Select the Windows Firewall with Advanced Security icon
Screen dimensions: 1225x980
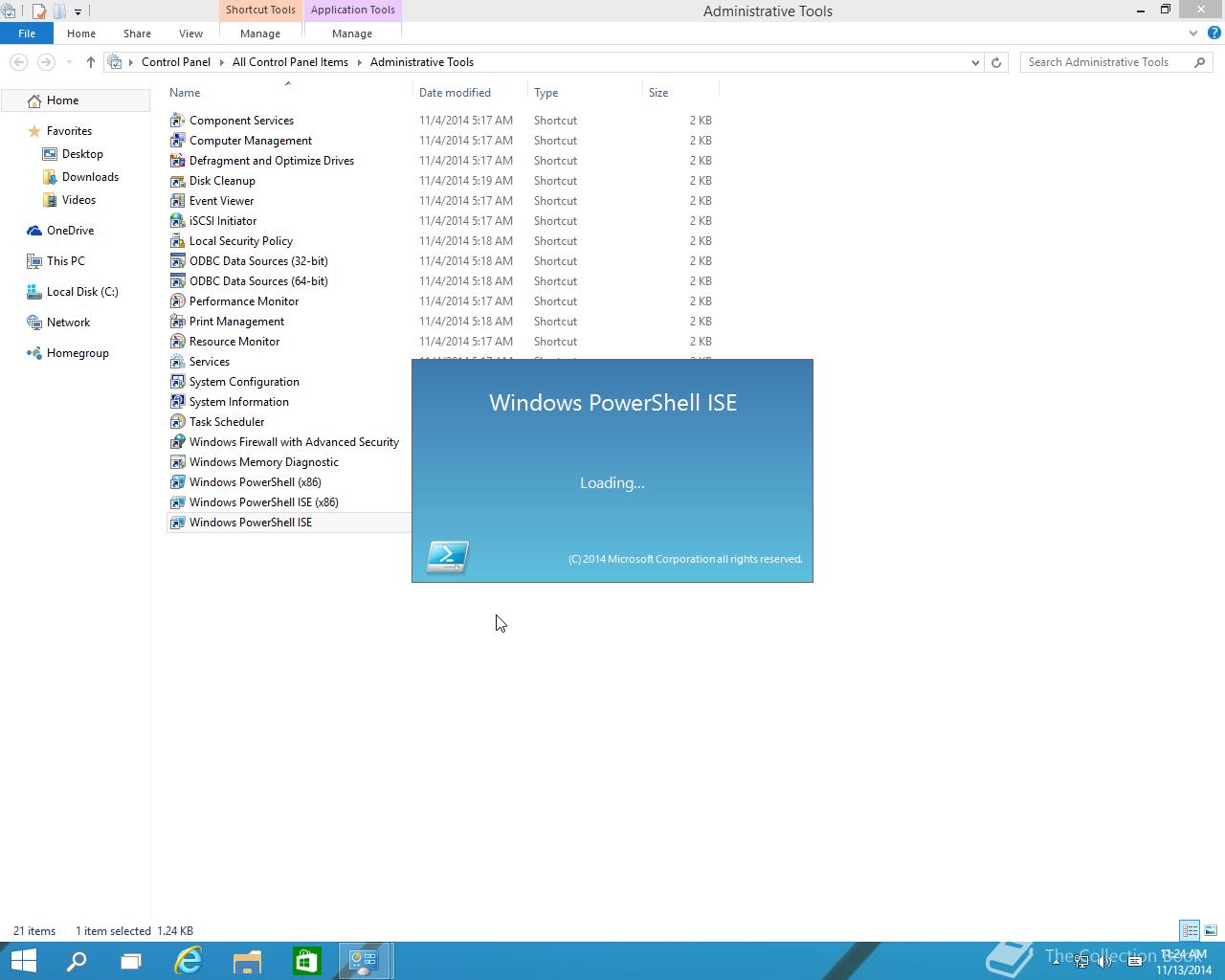click(x=177, y=442)
